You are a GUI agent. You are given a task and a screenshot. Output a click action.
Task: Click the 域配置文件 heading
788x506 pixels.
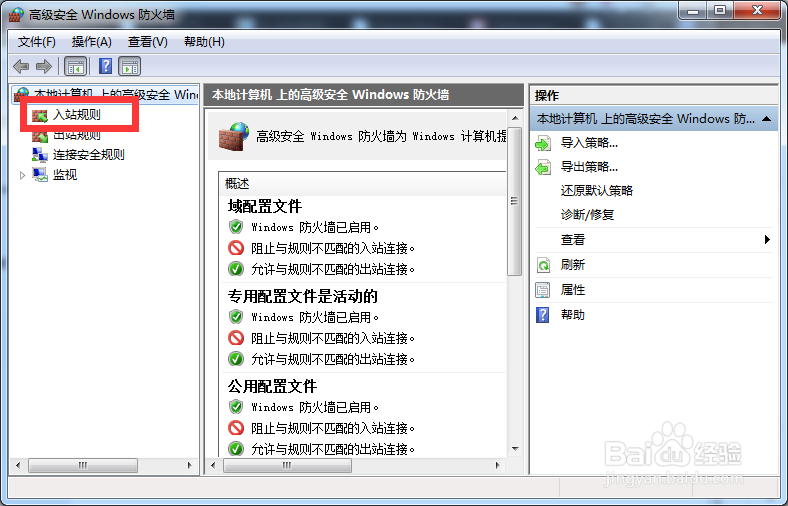click(x=265, y=206)
